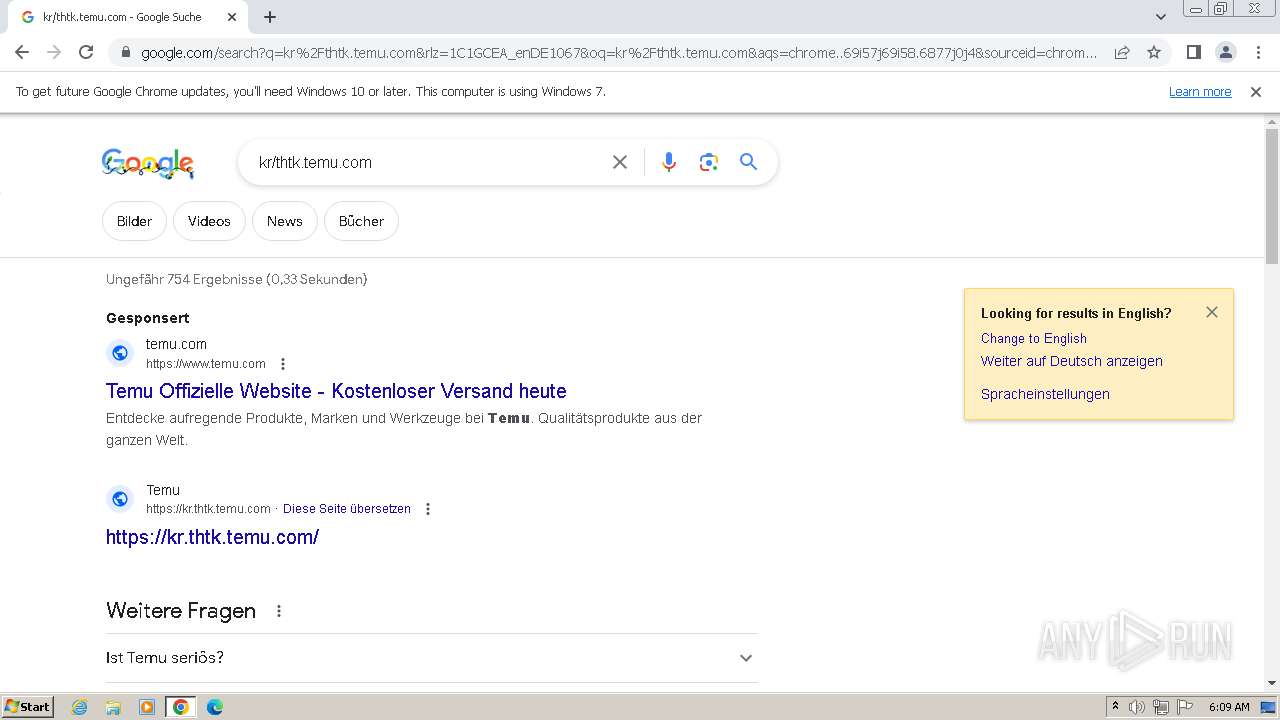1280x720 pixels.
Task: Dismiss the Chrome update infobar
Action: 1256,92
